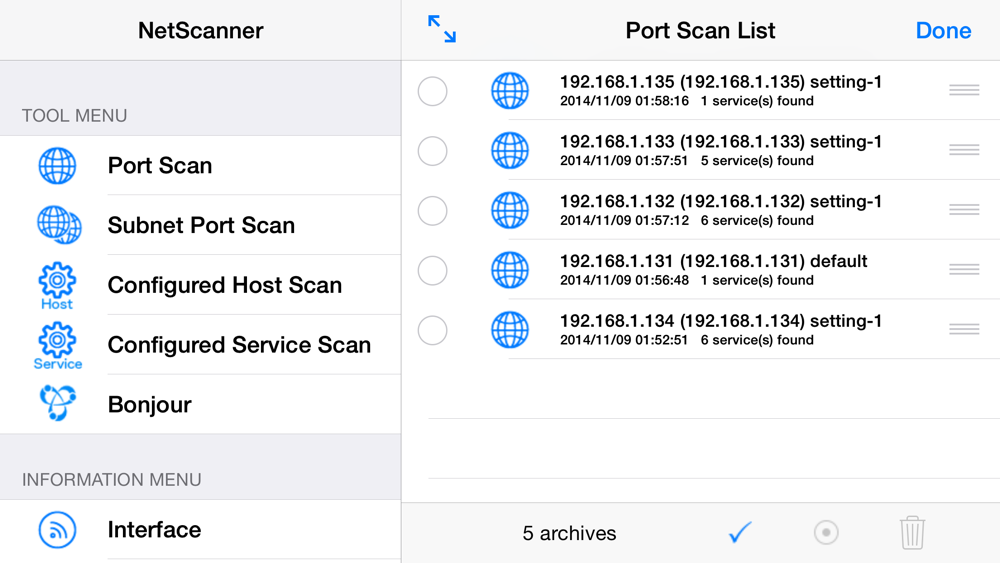Click the globe icon for 192.168.1.135
Viewport: 1000px width, 563px height.
coord(510,91)
